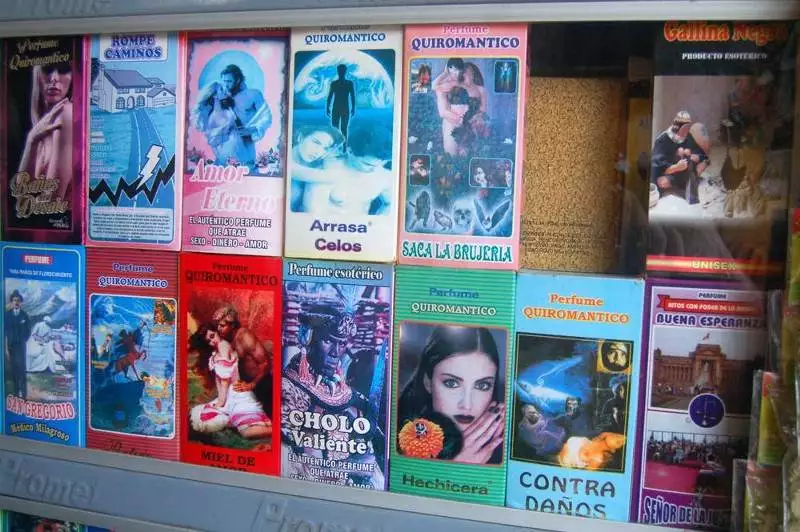Click the Miel de Amor box
This screenshot has height=532, width=800.
(230, 362)
